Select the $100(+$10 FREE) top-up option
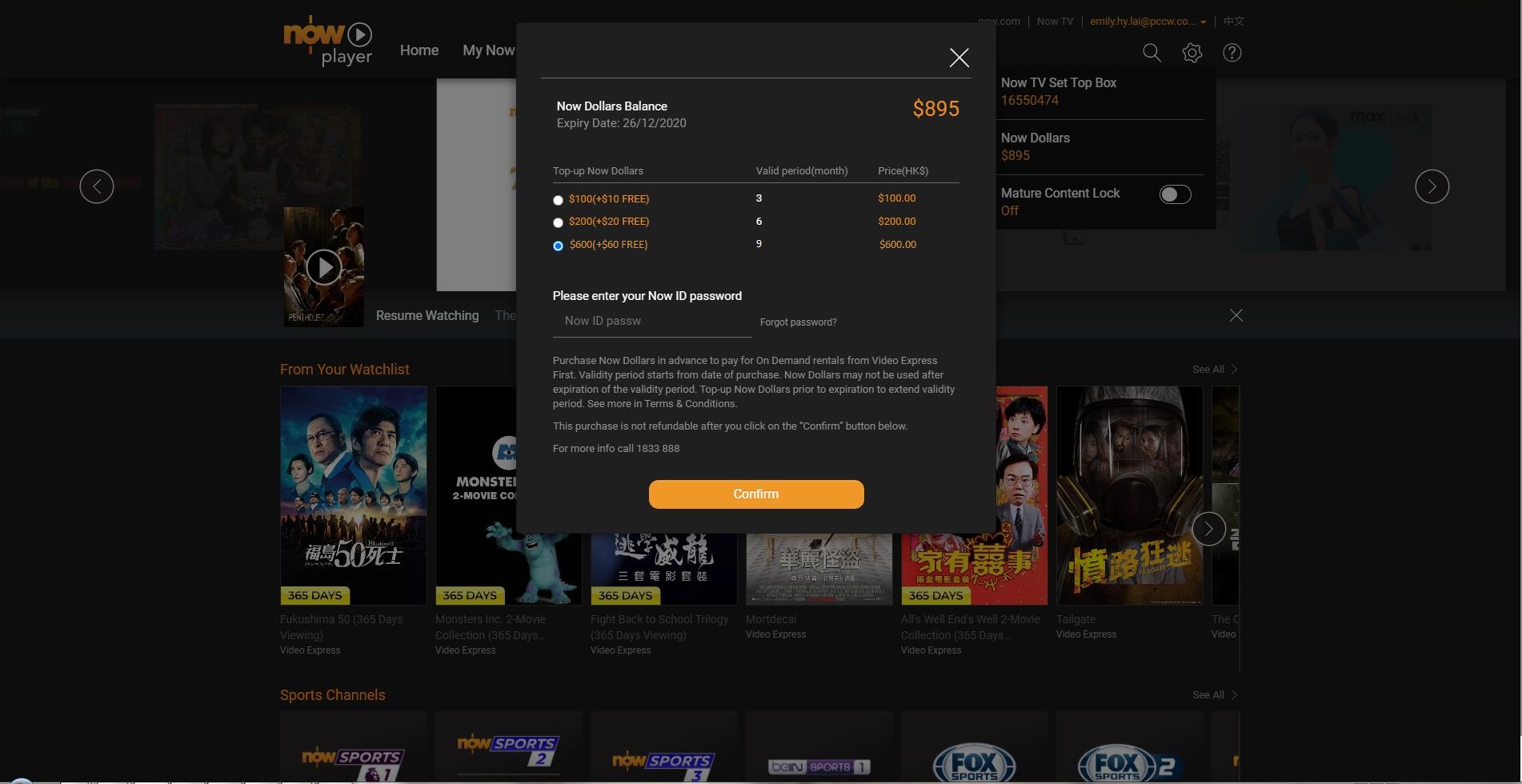This screenshot has width=1522, height=784. click(558, 200)
